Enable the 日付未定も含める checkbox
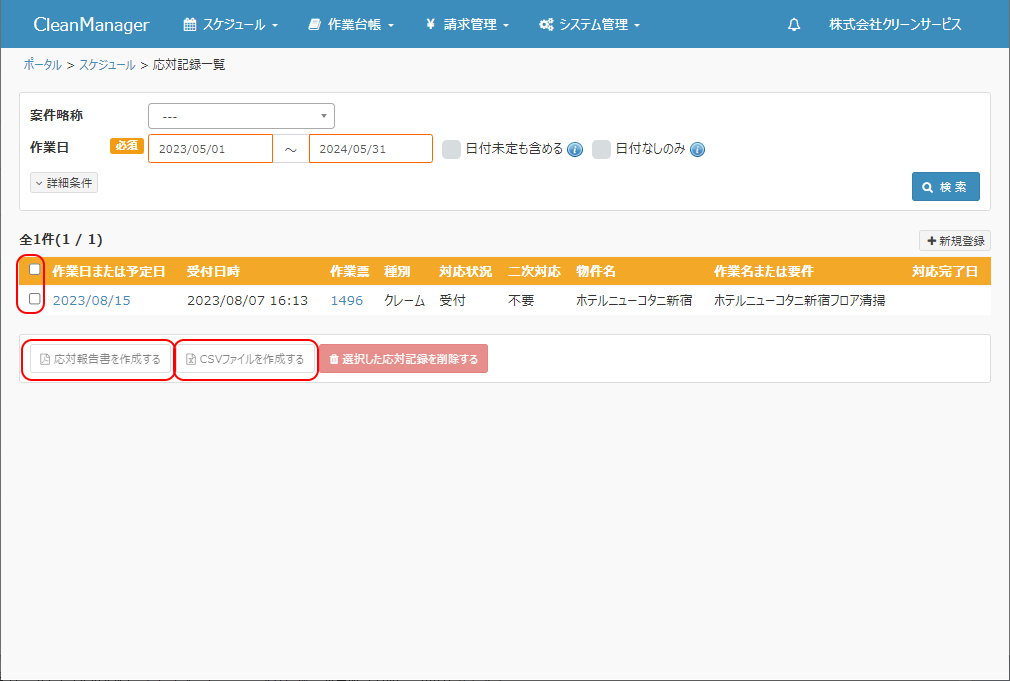Viewport: 1010px width, 681px height. click(452, 149)
